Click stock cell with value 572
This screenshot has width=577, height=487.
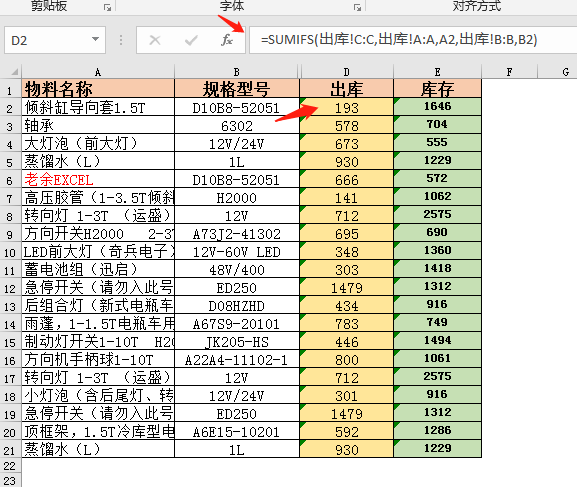coord(438,179)
